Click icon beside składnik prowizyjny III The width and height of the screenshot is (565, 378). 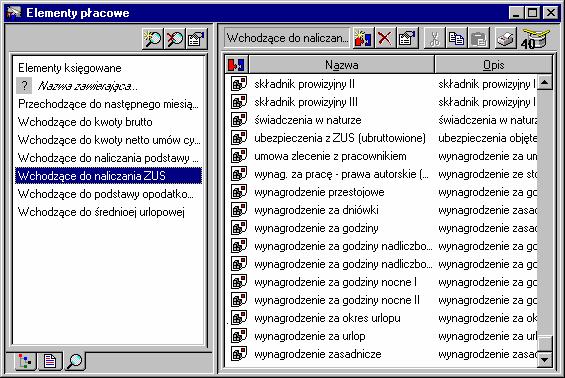pyautogui.click(x=239, y=102)
